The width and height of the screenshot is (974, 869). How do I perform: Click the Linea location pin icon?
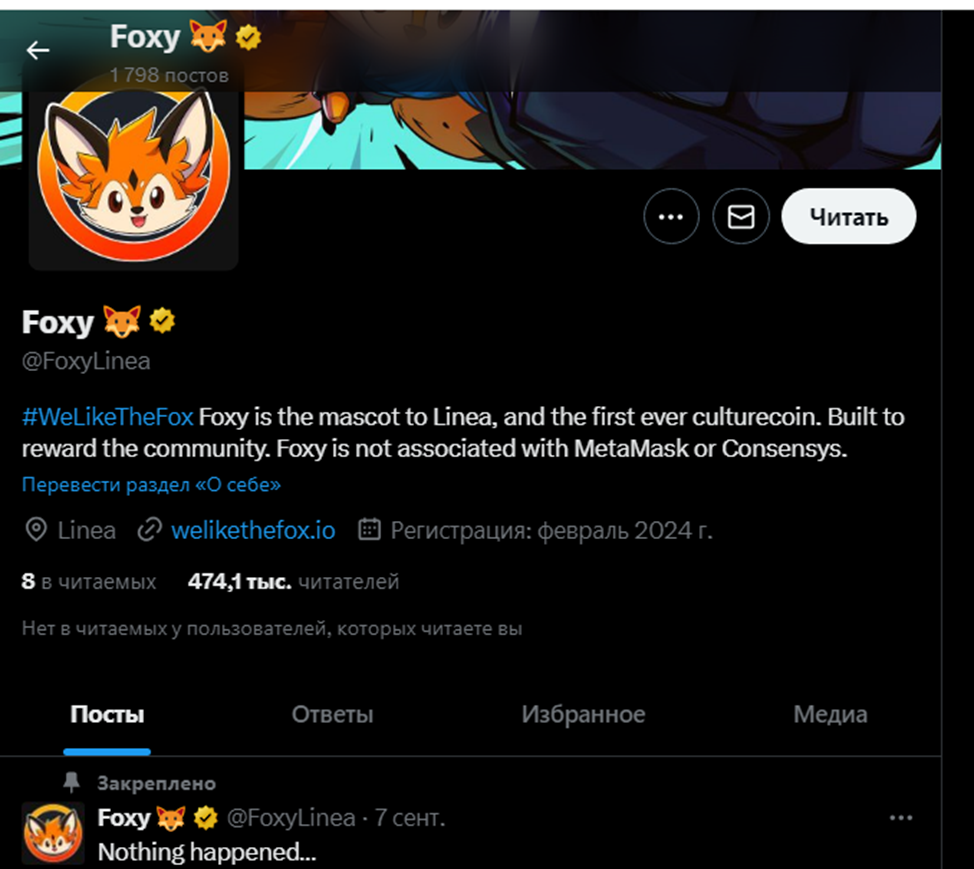pyautogui.click(x=36, y=530)
